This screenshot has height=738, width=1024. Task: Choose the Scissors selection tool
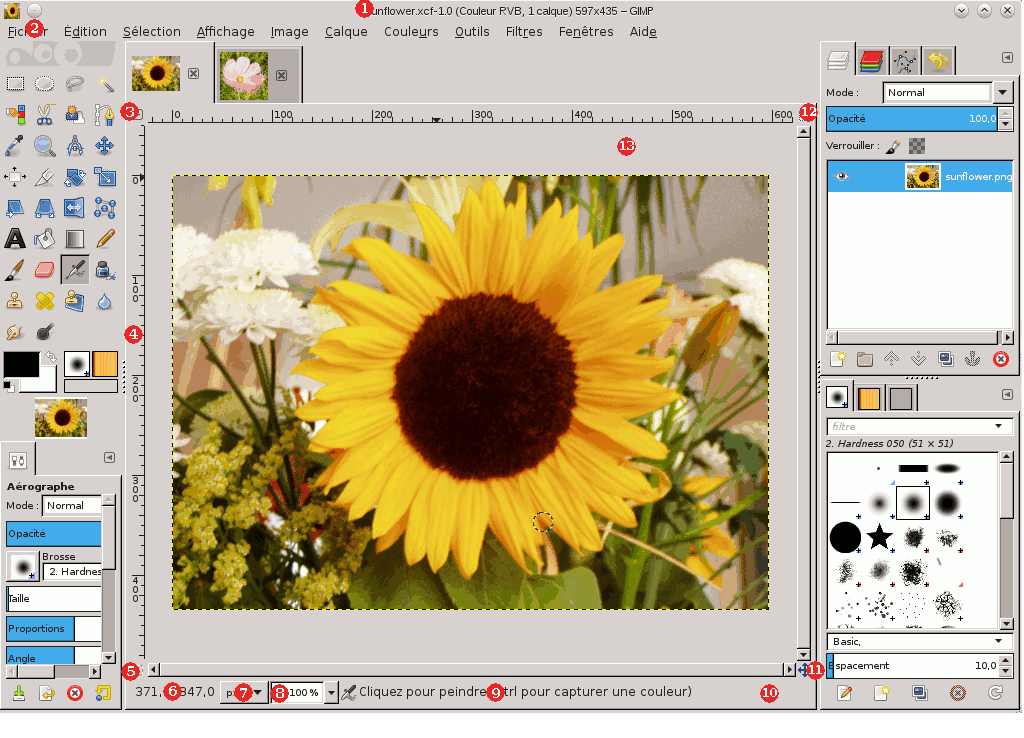[45, 115]
